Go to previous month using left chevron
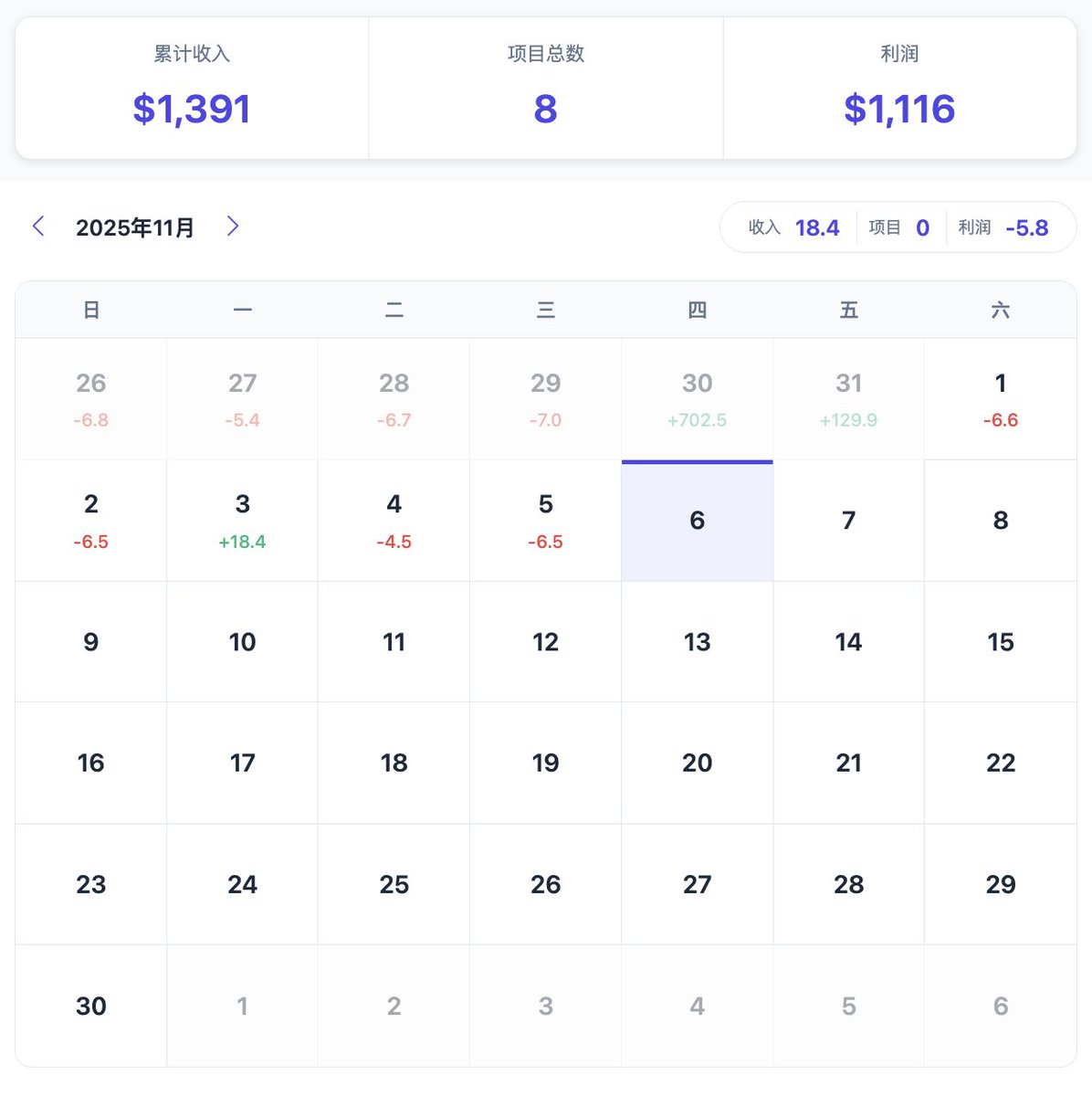Screen dimensions: 1092x1096 (x=38, y=227)
